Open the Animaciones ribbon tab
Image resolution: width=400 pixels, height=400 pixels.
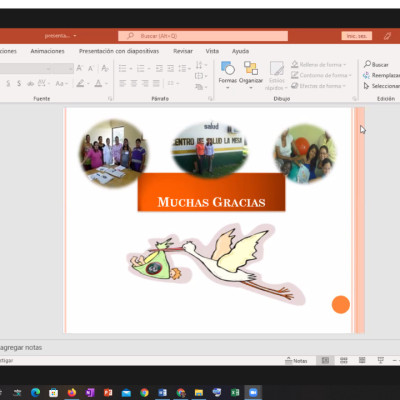pyautogui.click(x=47, y=51)
